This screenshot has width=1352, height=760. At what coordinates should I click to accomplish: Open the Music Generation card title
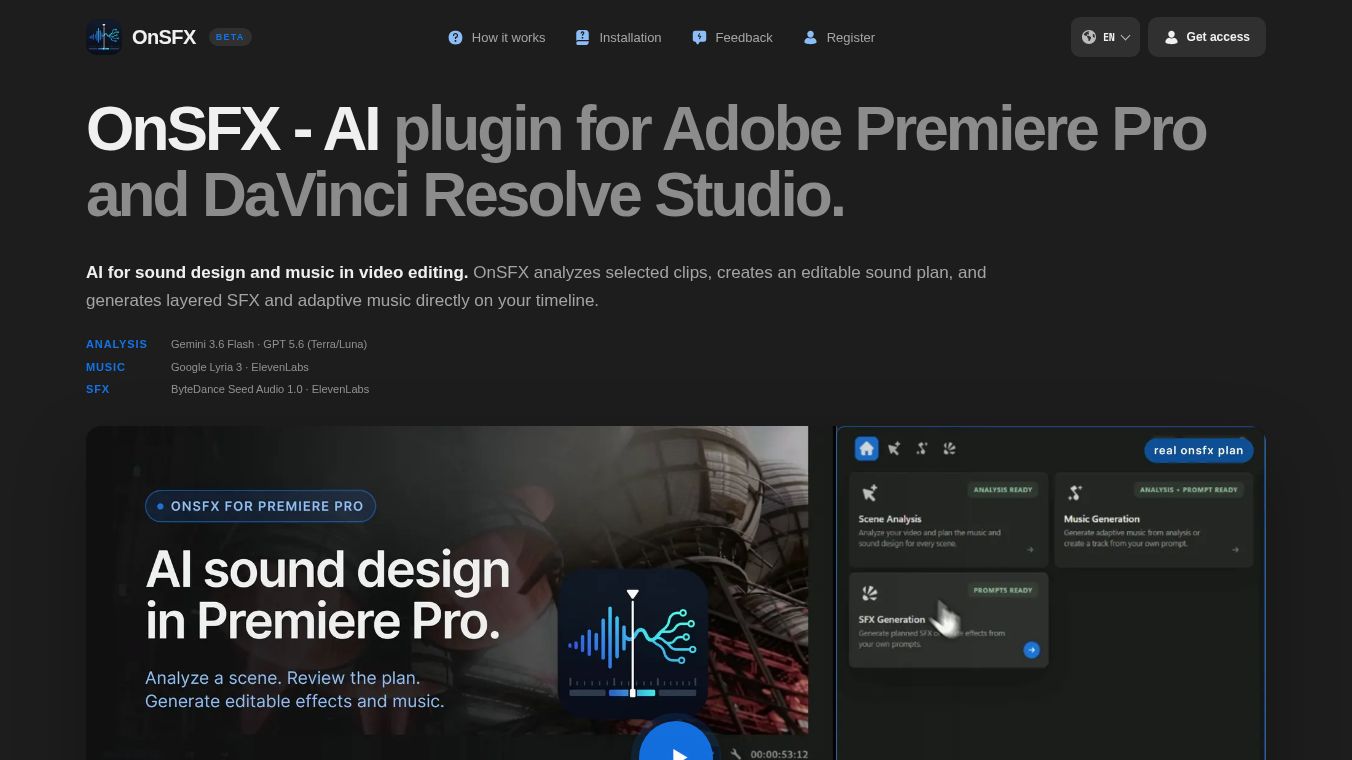pos(1102,519)
